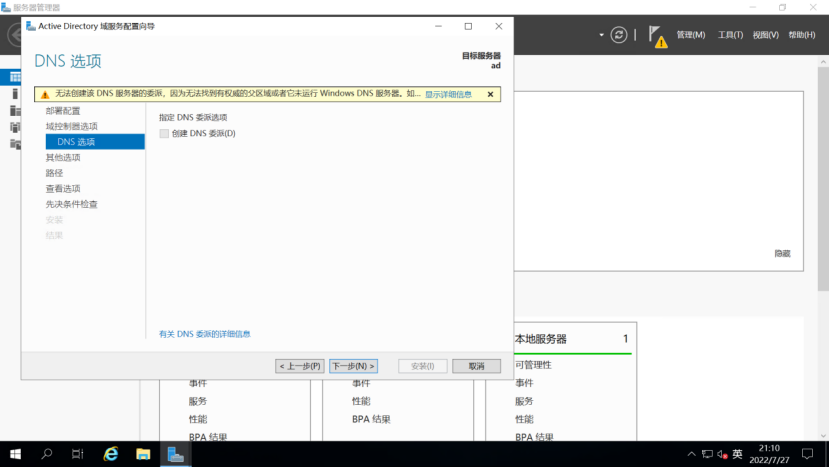Open 工具(T) menu in Server Manager
Image resolution: width=830 pixels, height=467 pixels.
coord(730,35)
